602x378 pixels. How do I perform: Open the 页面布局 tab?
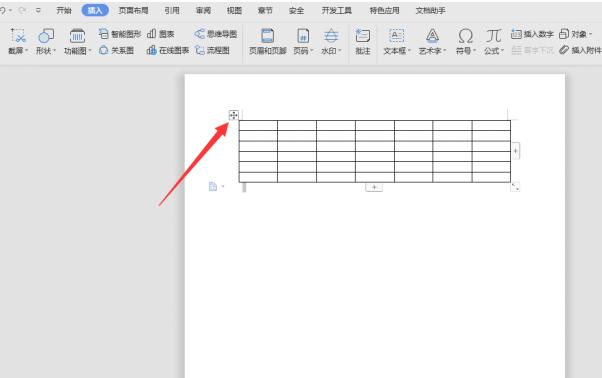coord(133,10)
